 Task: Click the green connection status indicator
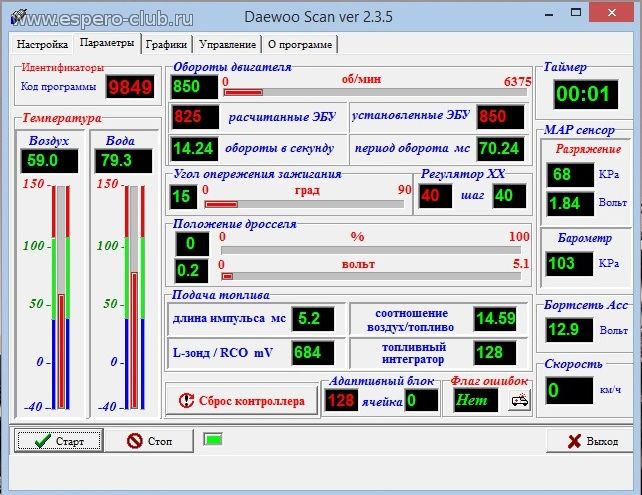tap(213, 440)
